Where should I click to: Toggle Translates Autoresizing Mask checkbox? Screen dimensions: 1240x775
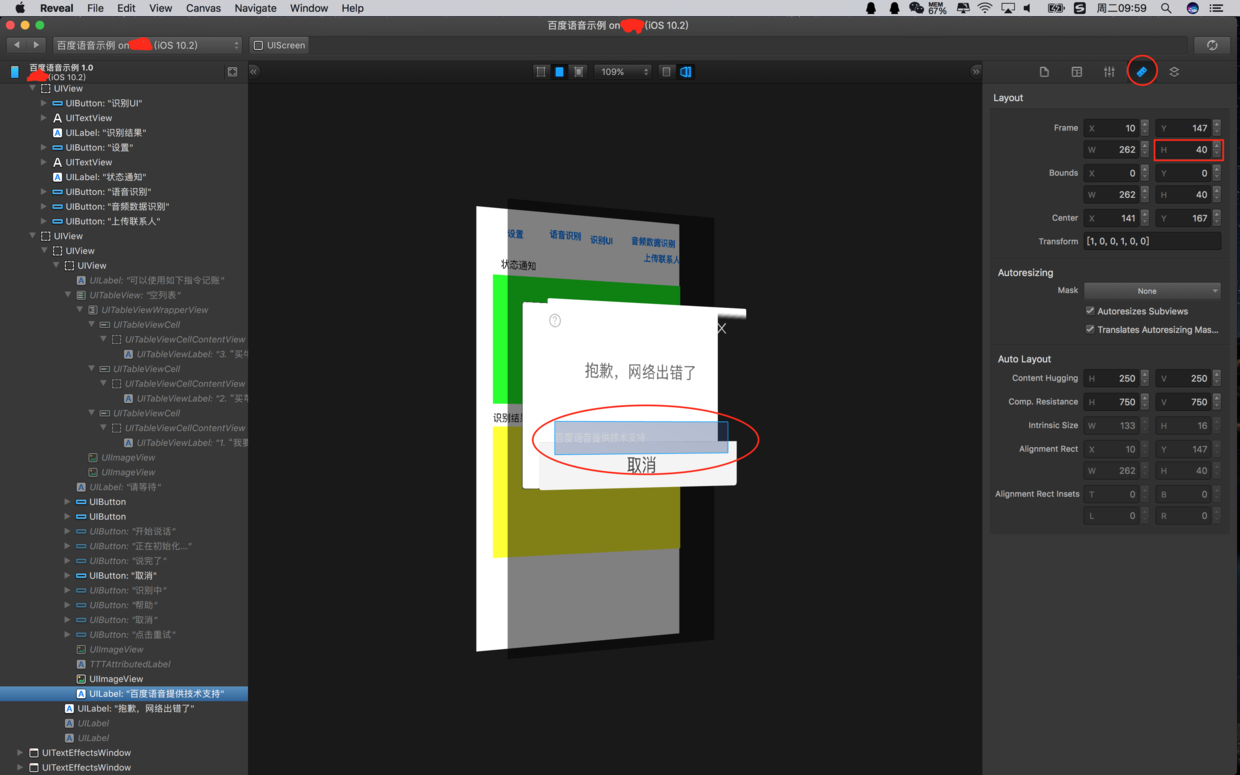click(x=1090, y=329)
